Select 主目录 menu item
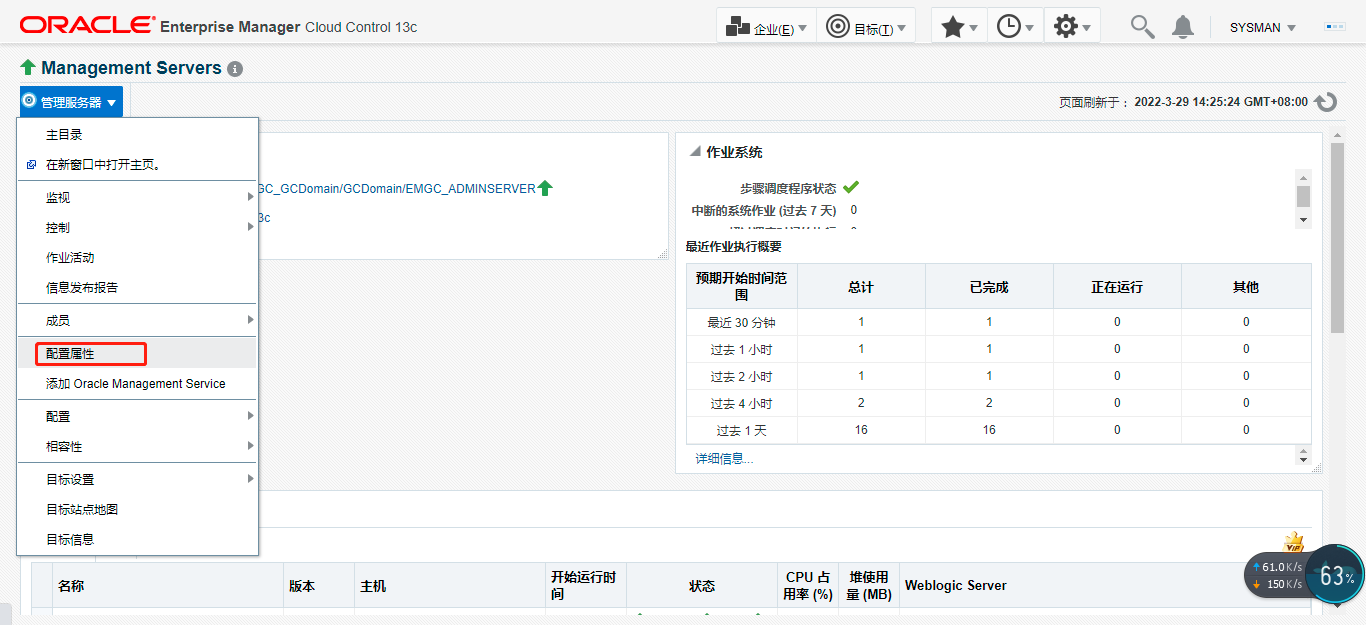Viewport: 1366px width, 625px height. pos(138,135)
